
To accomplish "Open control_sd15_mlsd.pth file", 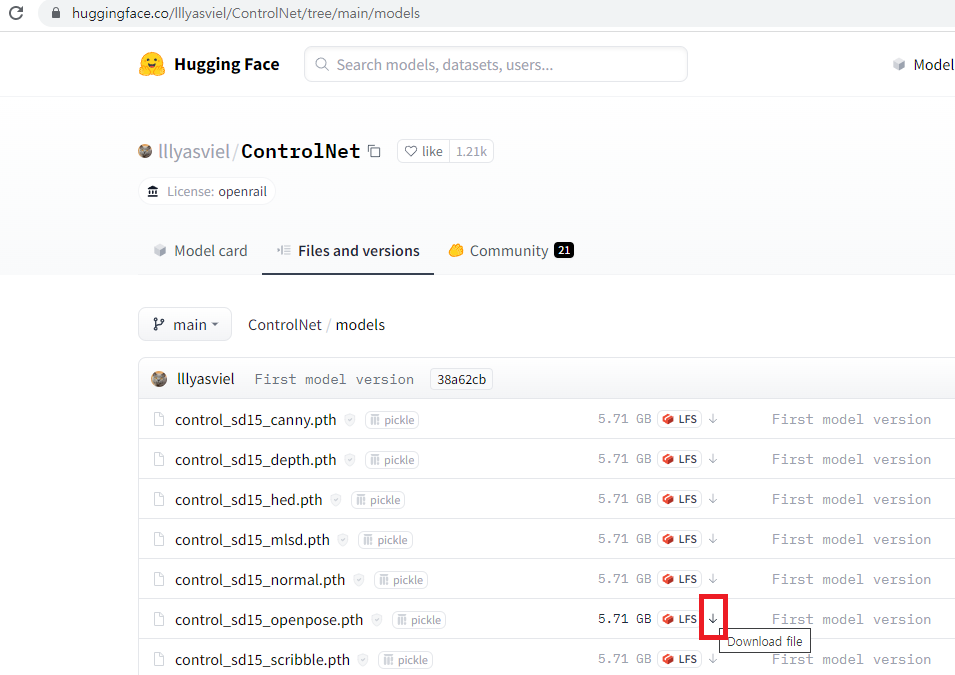I will coord(252,540).
